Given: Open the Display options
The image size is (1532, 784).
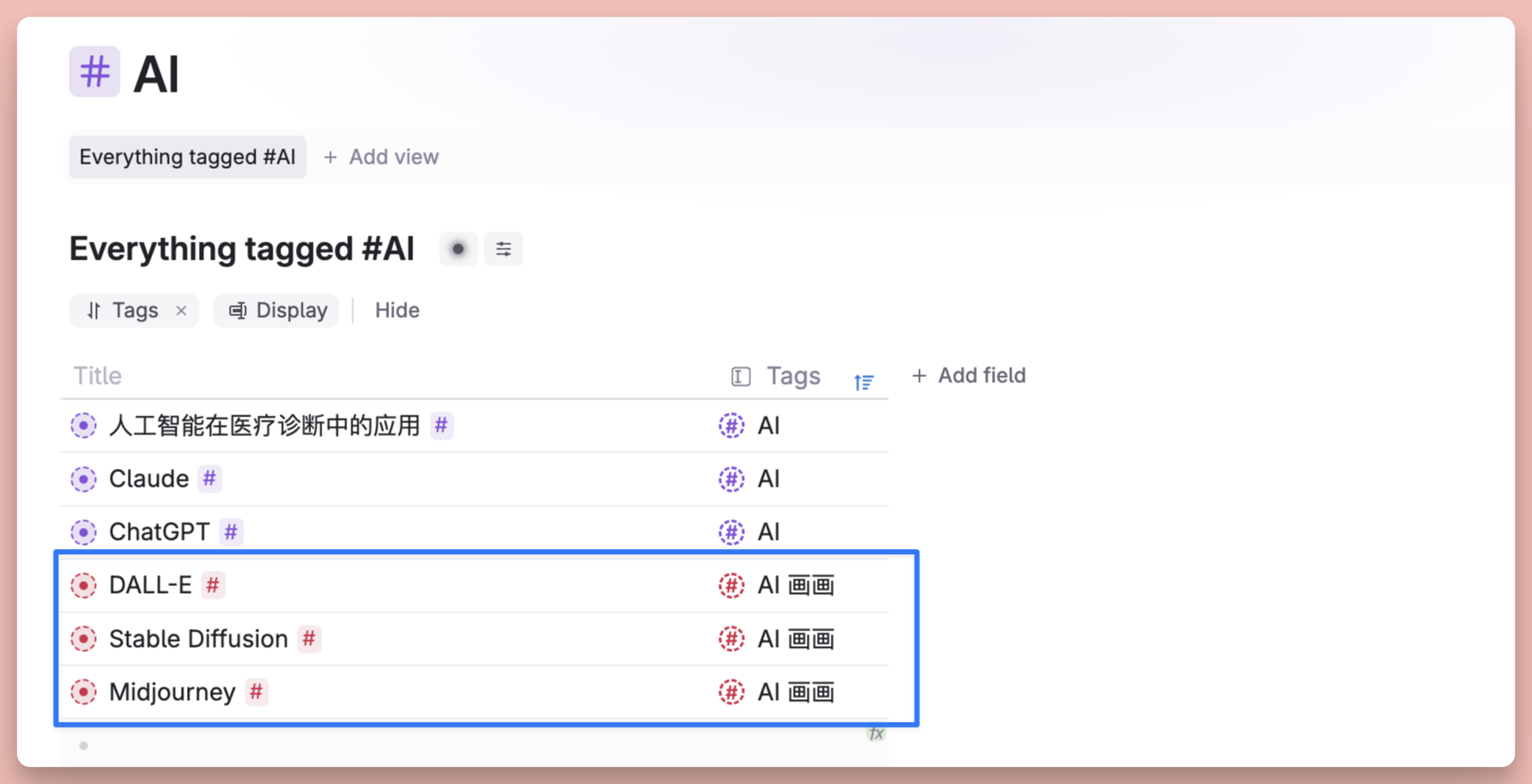Looking at the screenshot, I should 277,310.
